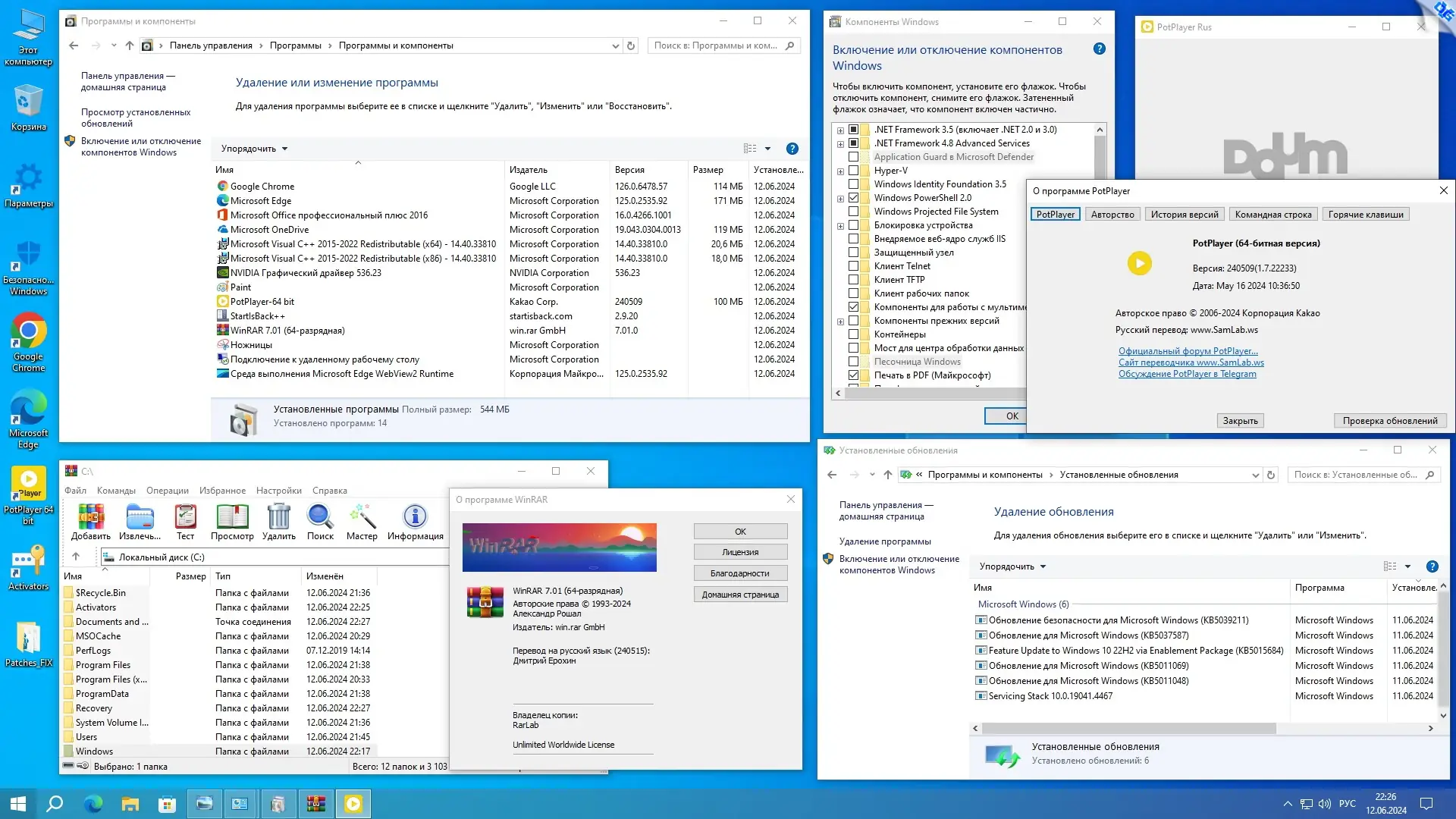Click the PotPlayer icon on the taskbar

pyautogui.click(x=353, y=803)
